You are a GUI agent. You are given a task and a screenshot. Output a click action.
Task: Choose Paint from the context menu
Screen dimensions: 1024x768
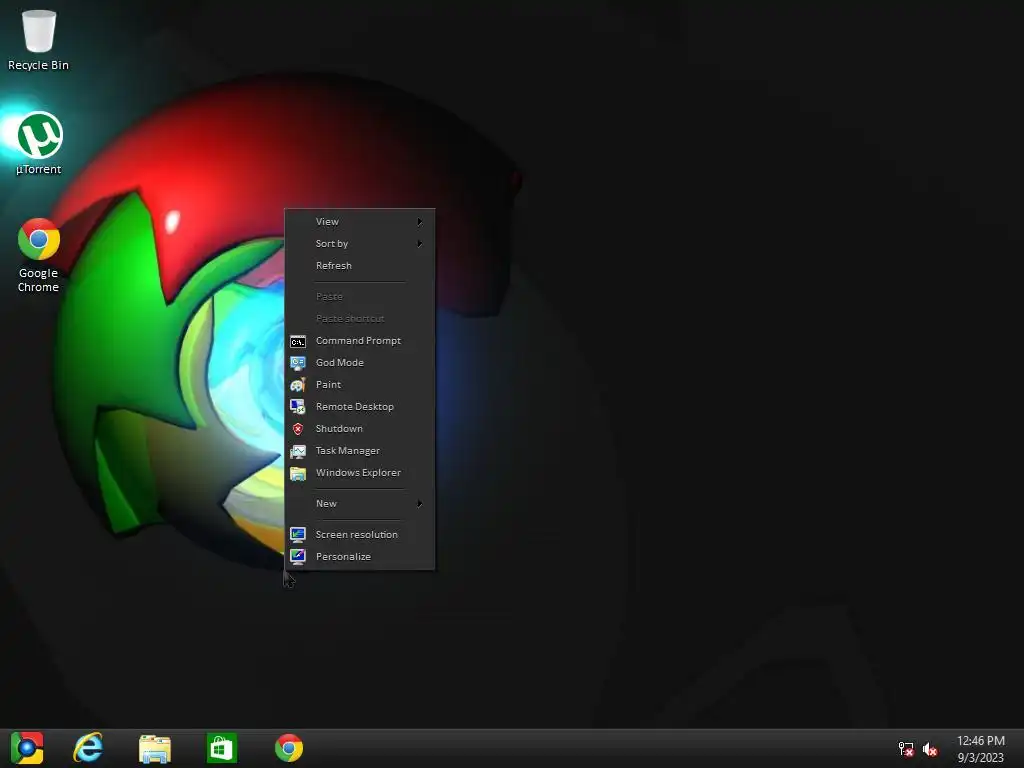[x=360, y=385]
